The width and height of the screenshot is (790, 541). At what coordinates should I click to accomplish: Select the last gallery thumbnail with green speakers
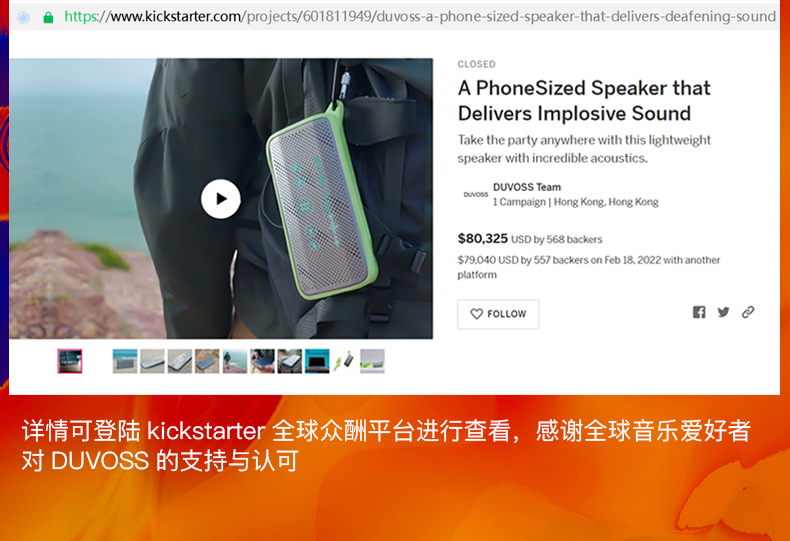[x=372, y=361]
